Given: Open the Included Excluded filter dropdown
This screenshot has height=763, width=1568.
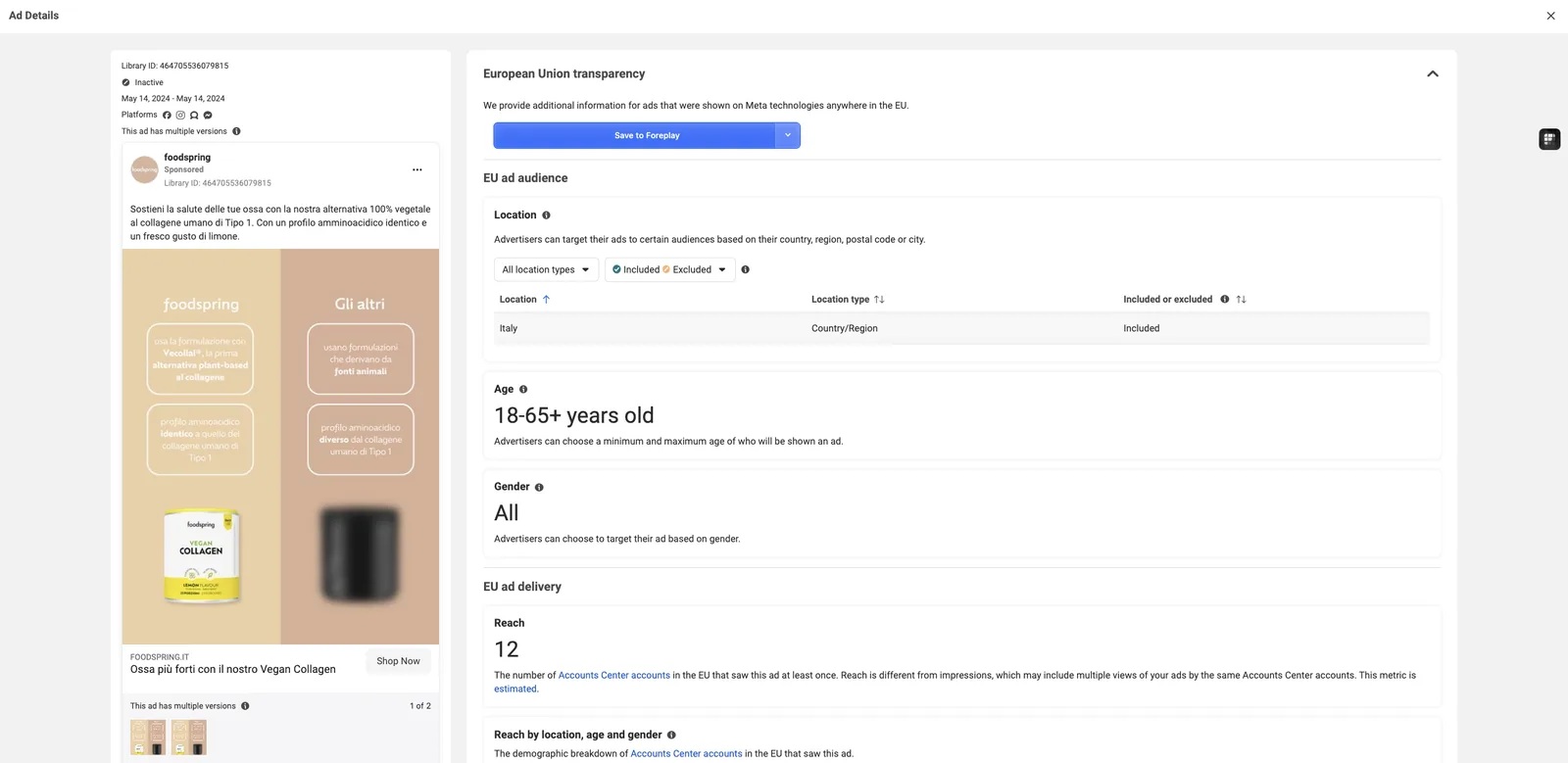Looking at the screenshot, I should [x=669, y=269].
